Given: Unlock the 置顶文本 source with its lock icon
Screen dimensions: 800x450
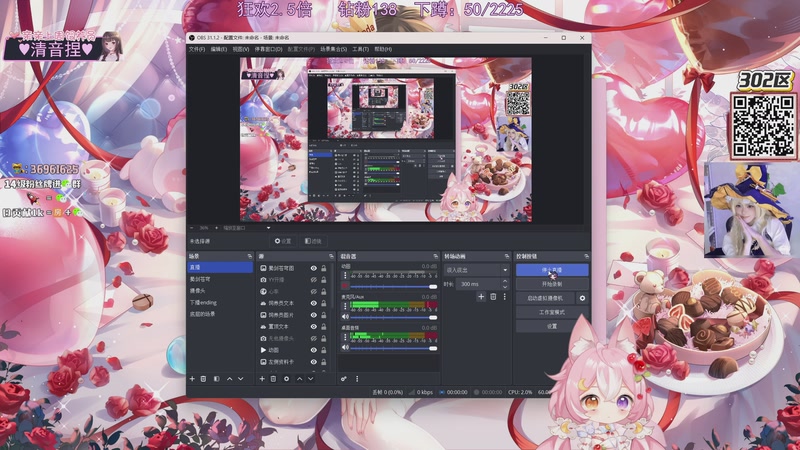Looking at the screenshot, I should point(323,327).
